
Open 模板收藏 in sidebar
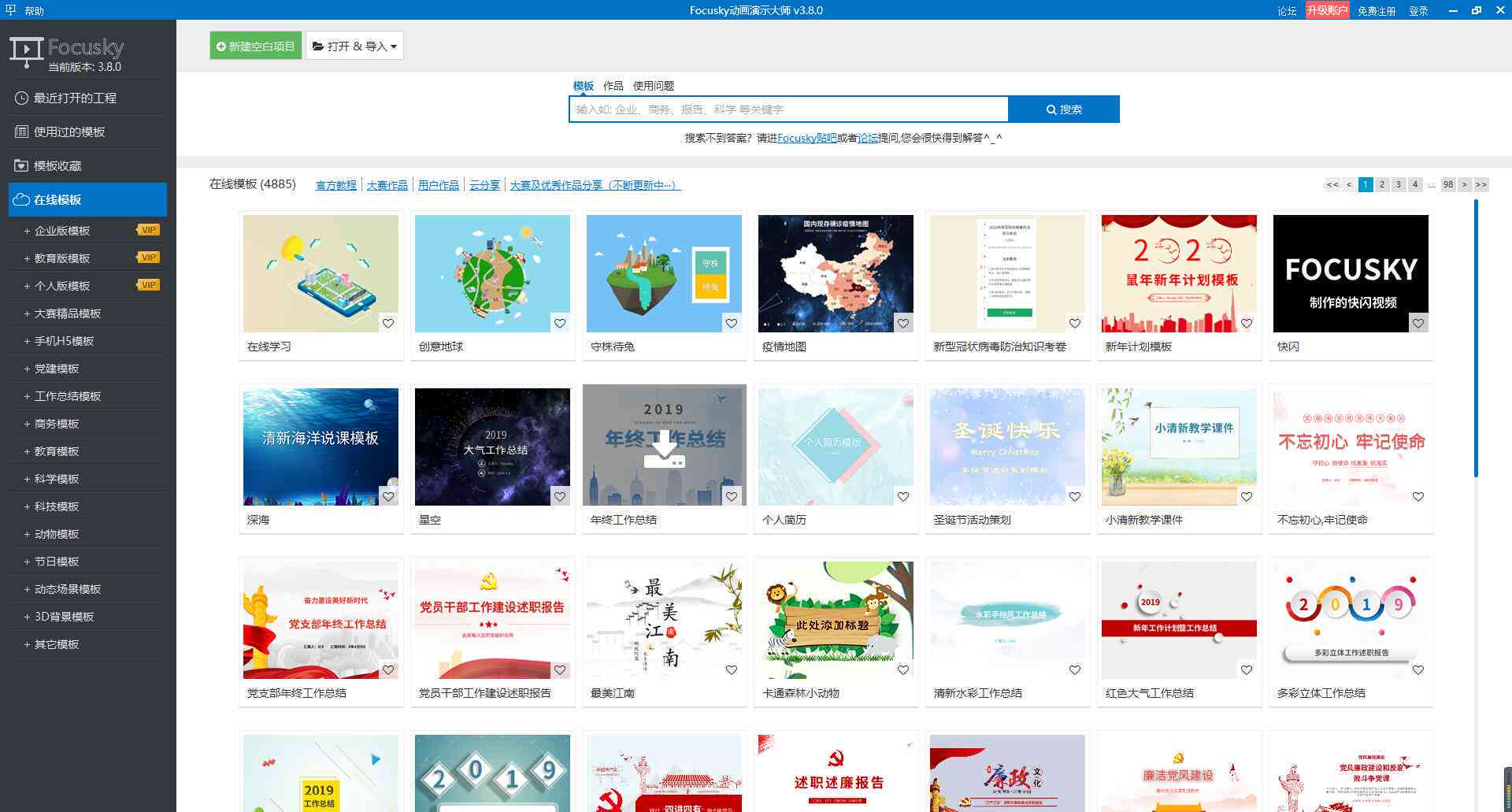87,165
